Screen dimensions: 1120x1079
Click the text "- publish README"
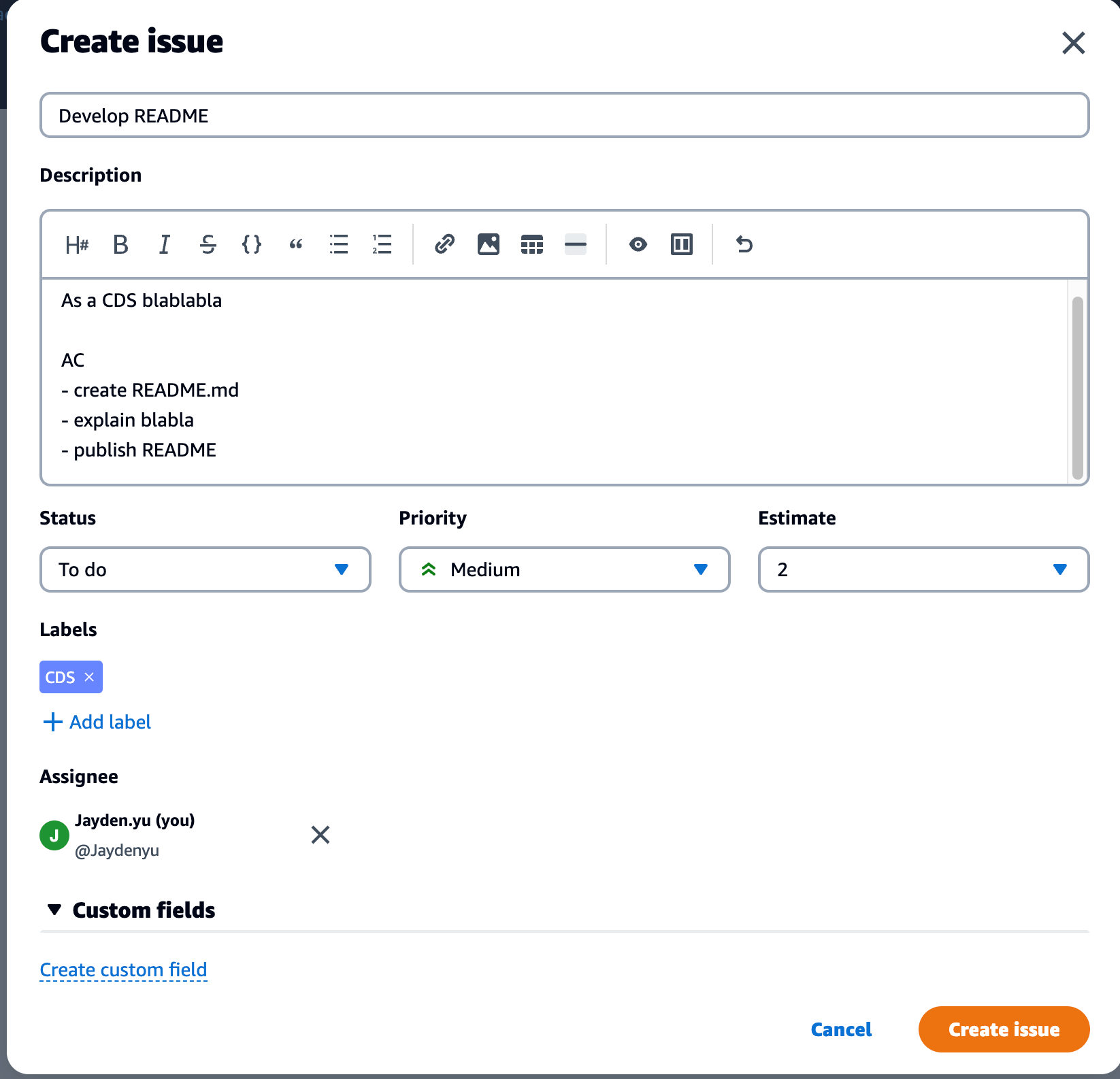click(139, 450)
